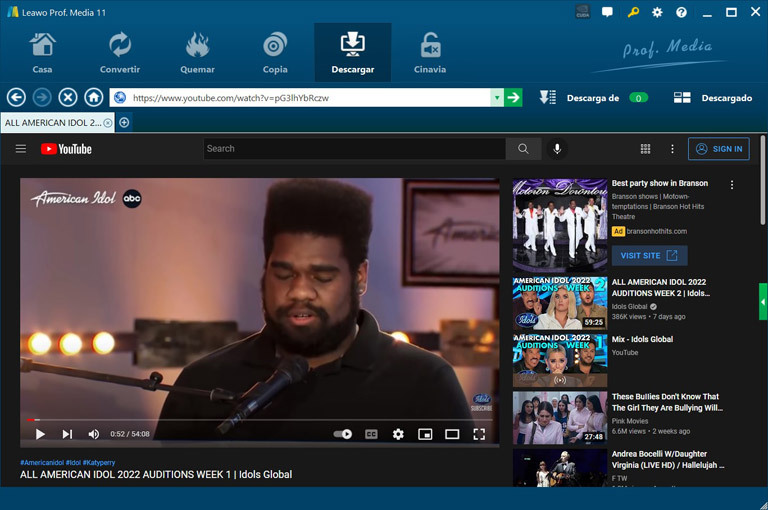
Task: Open the YouTube hamburger menu
Action: (21, 148)
